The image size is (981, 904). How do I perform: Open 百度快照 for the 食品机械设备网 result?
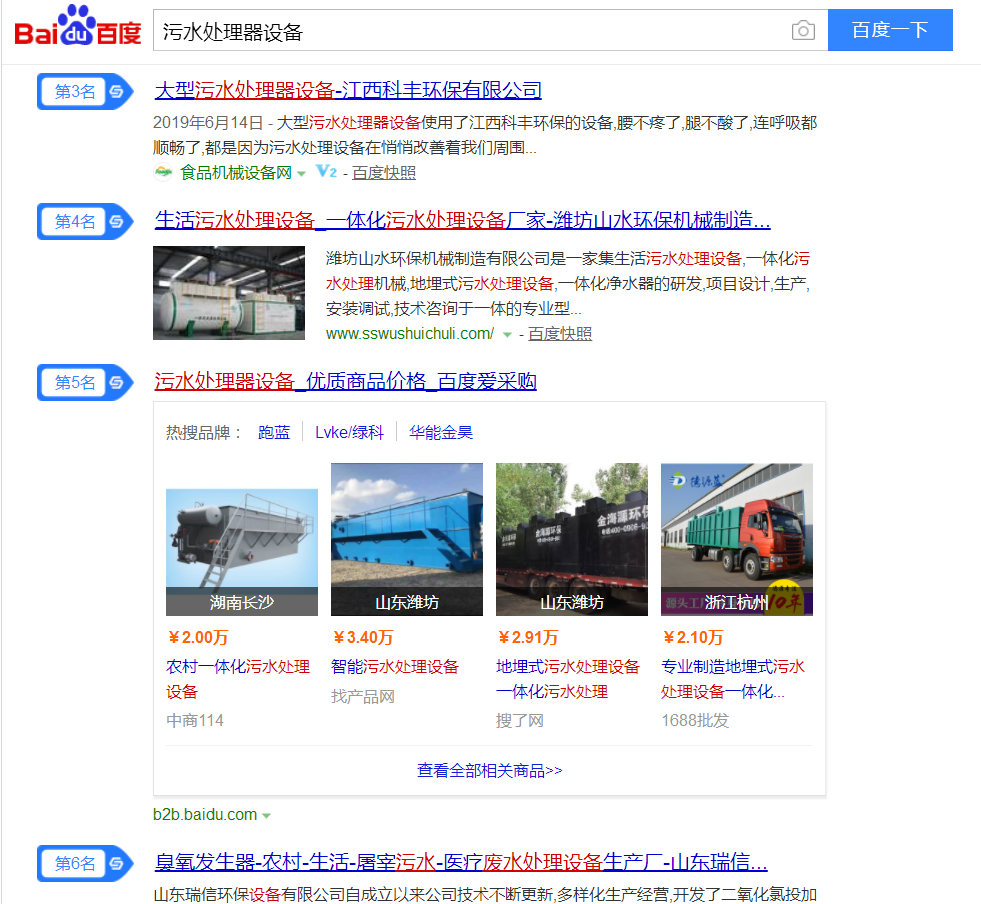click(x=384, y=173)
